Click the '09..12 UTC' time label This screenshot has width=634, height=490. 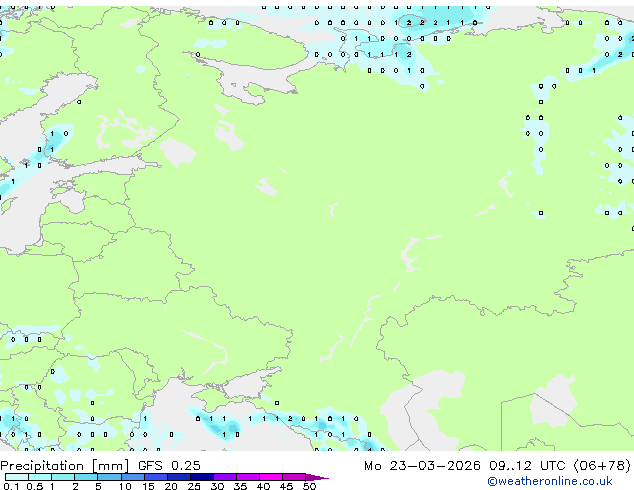point(527,466)
